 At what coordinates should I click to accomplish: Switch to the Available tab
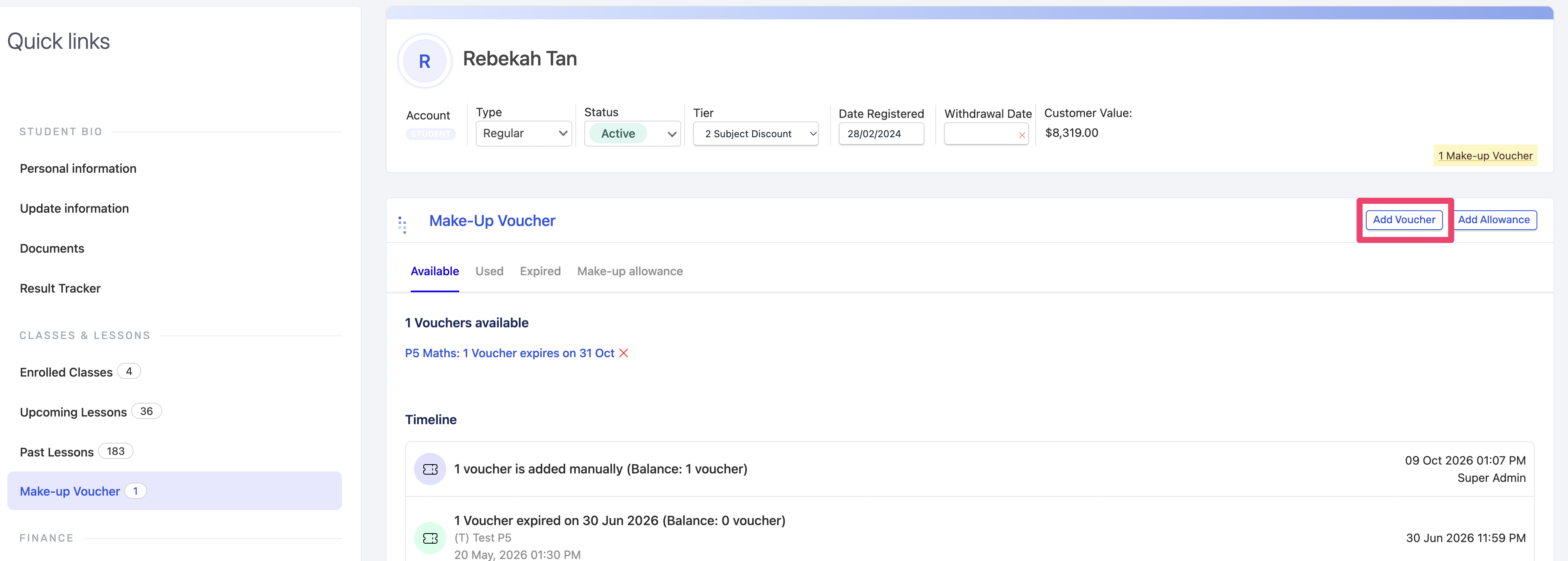(435, 271)
